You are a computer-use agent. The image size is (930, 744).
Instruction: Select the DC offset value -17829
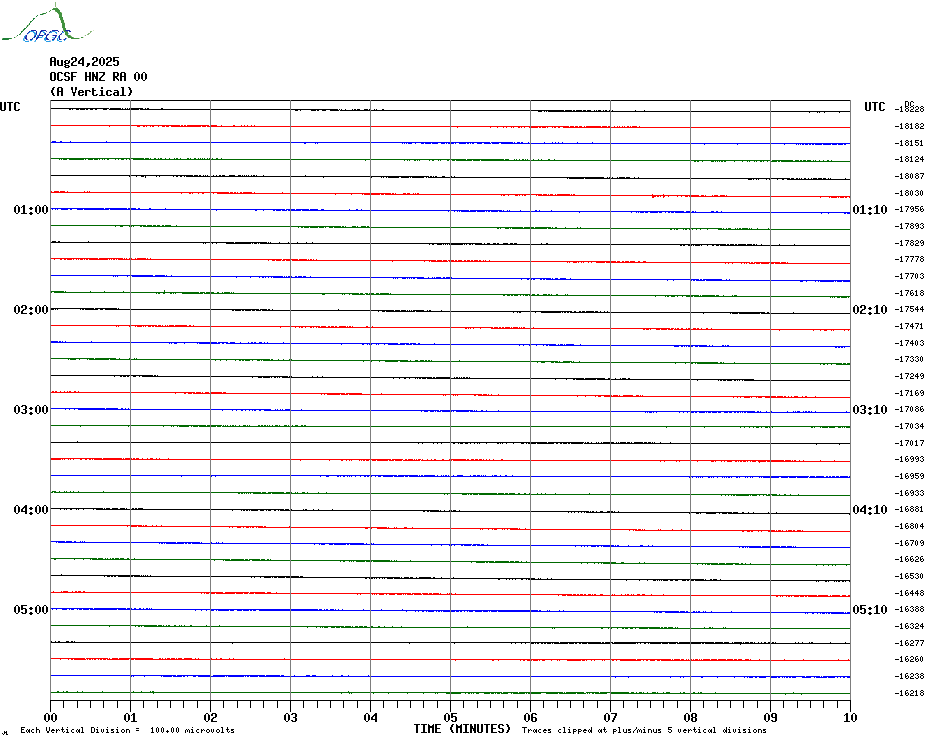[909, 243]
